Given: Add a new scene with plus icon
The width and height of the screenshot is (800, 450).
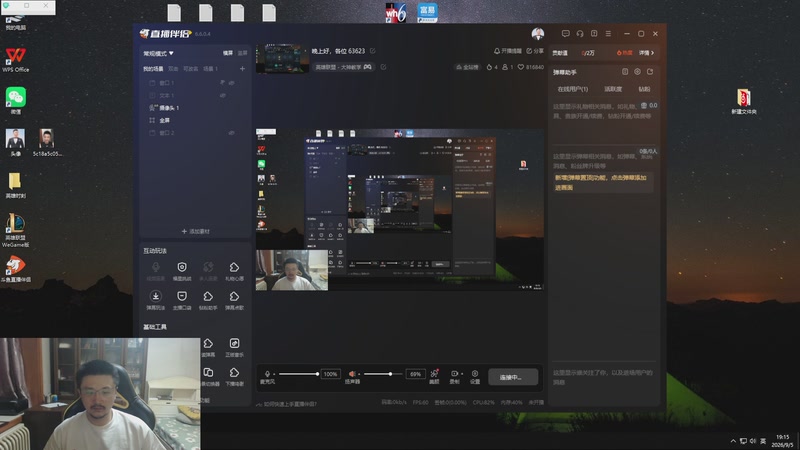Looking at the screenshot, I should [242, 68].
